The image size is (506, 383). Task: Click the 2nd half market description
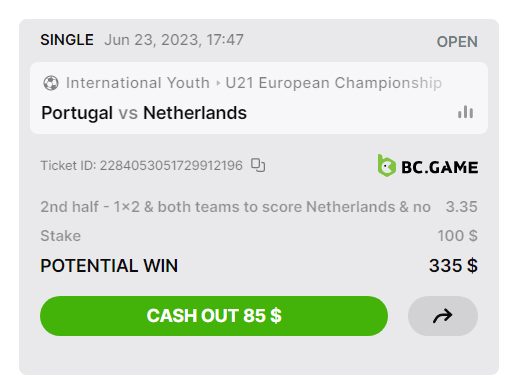coord(236,207)
